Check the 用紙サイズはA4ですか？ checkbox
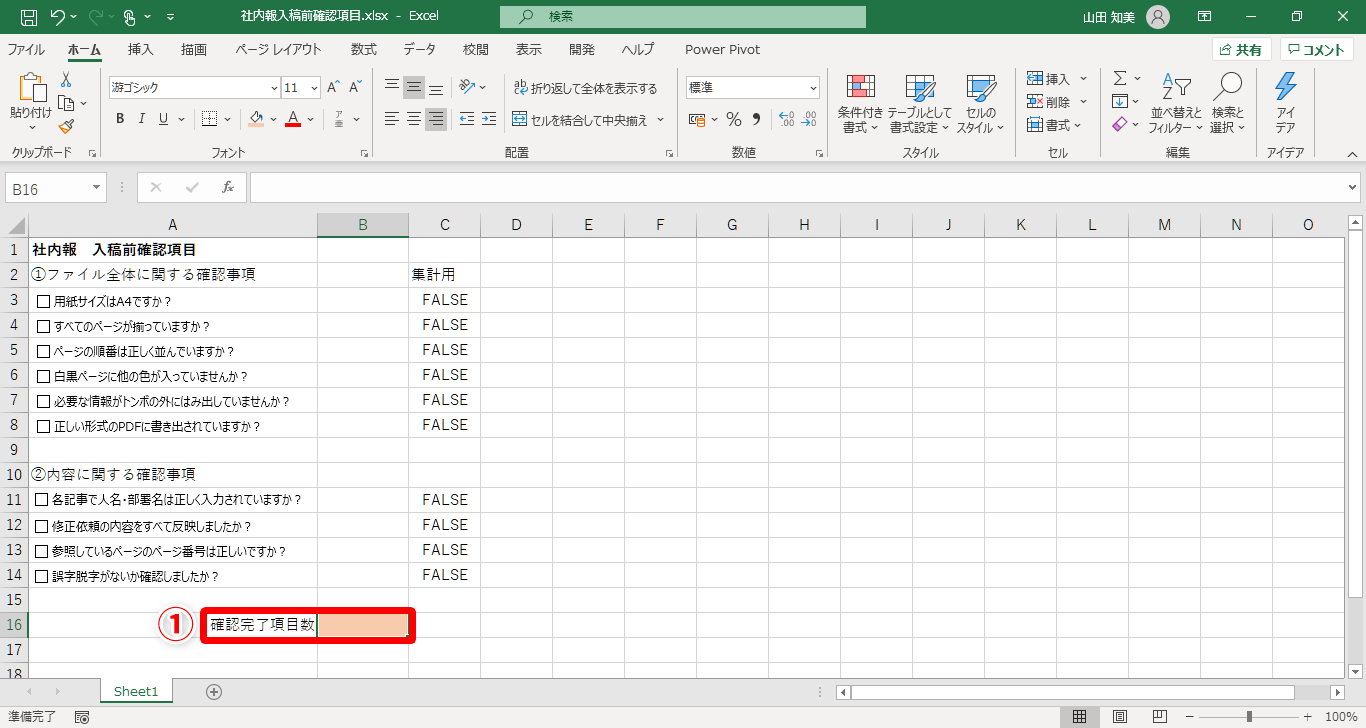This screenshot has width=1366, height=728. pos(43,301)
